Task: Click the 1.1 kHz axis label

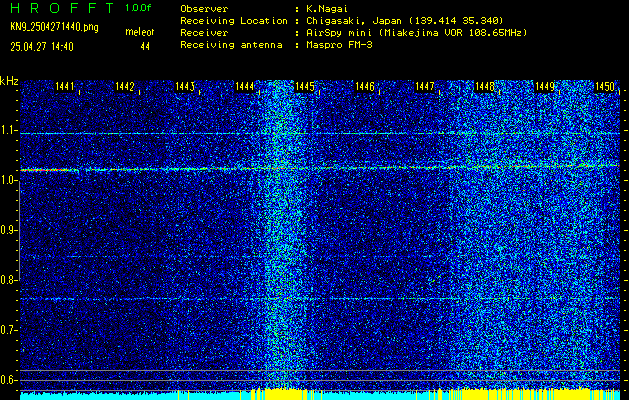Action: tap(8, 130)
